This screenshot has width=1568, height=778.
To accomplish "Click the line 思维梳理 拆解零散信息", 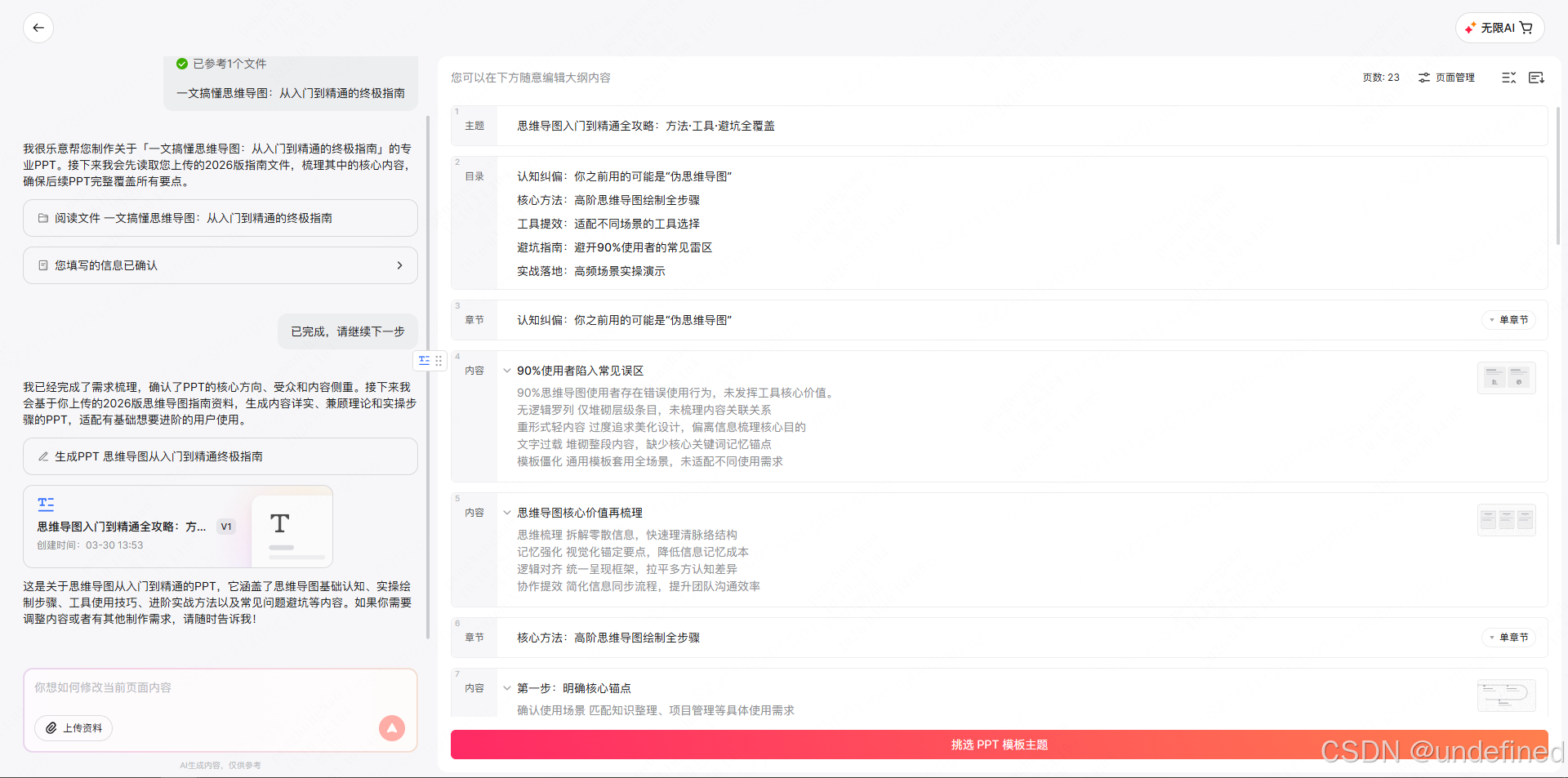I will tap(626, 535).
